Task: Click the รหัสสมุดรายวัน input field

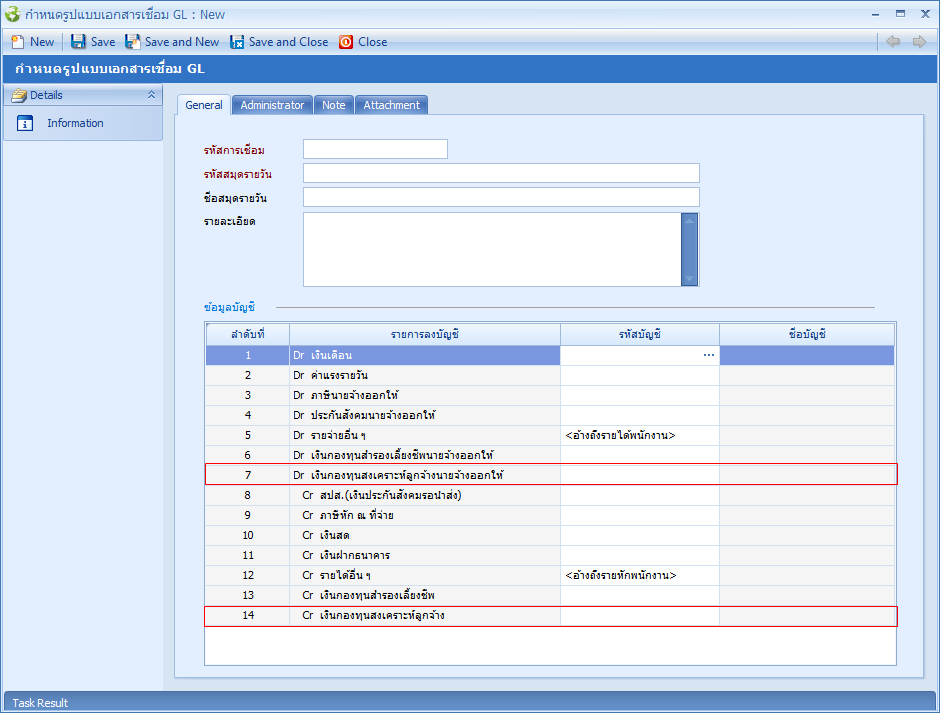Action: (501, 173)
